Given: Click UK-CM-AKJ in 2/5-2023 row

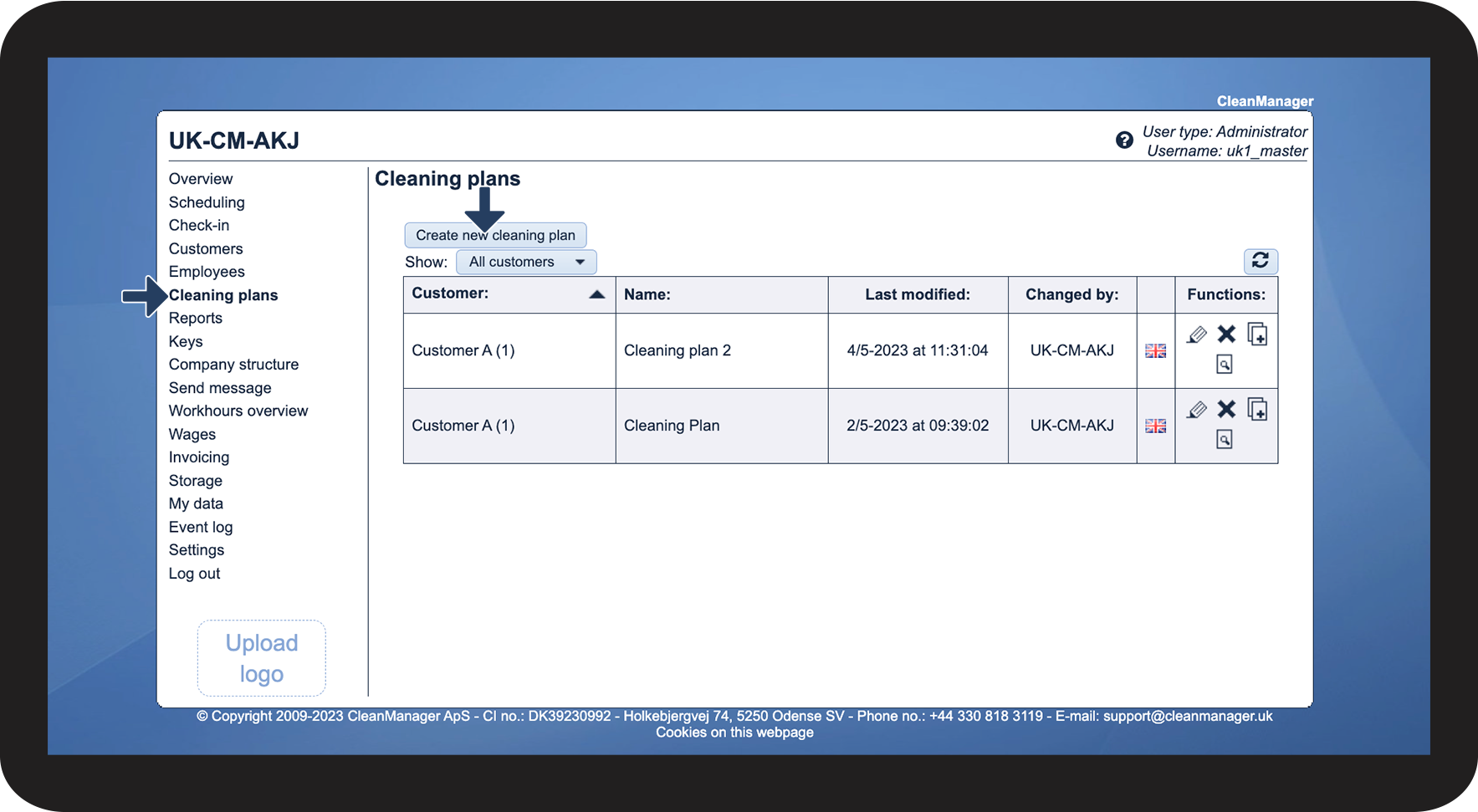Looking at the screenshot, I should point(1072,426).
